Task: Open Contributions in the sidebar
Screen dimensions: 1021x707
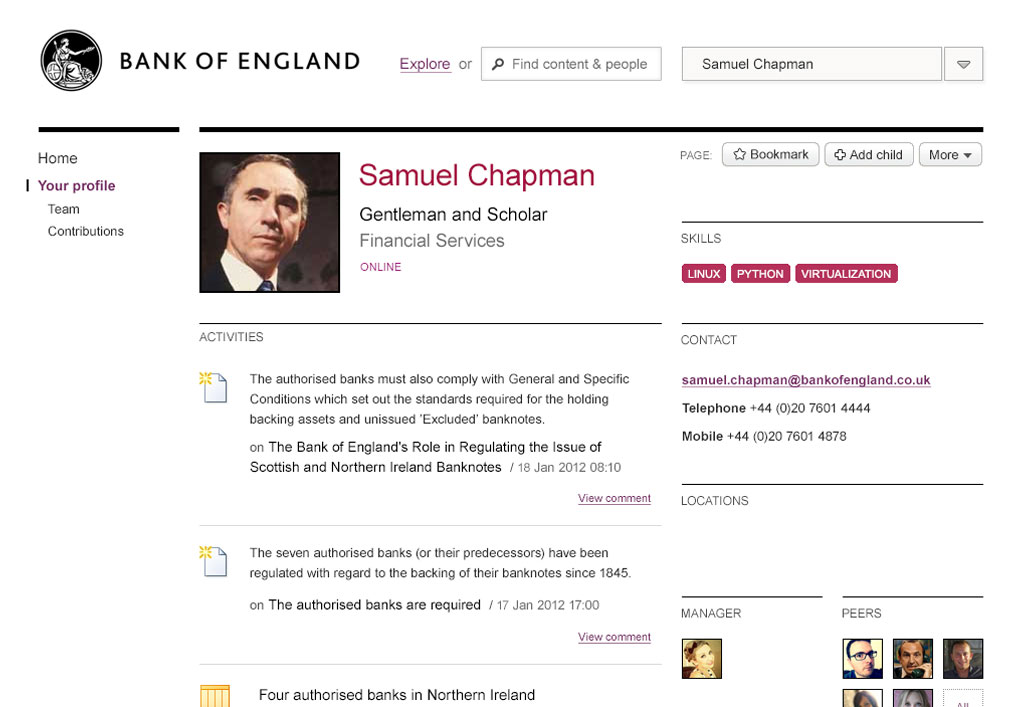Action: click(x=85, y=231)
